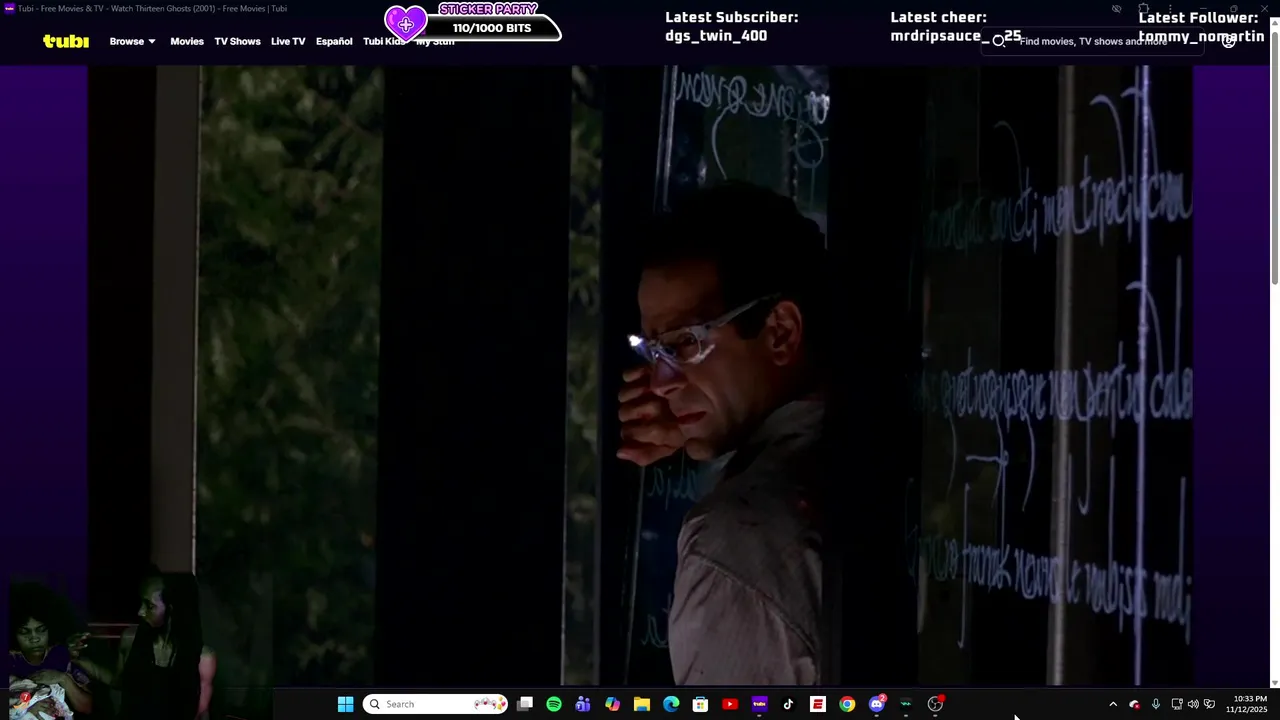This screenshot has height=720, width=1280.
Task: Click the taskbar Search box
Action: point(435,704)
